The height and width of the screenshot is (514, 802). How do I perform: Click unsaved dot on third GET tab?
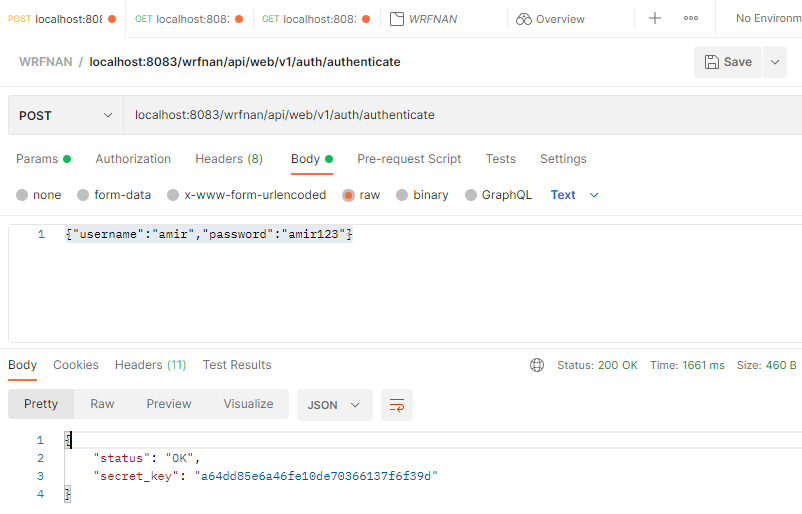tap(366, 19)
